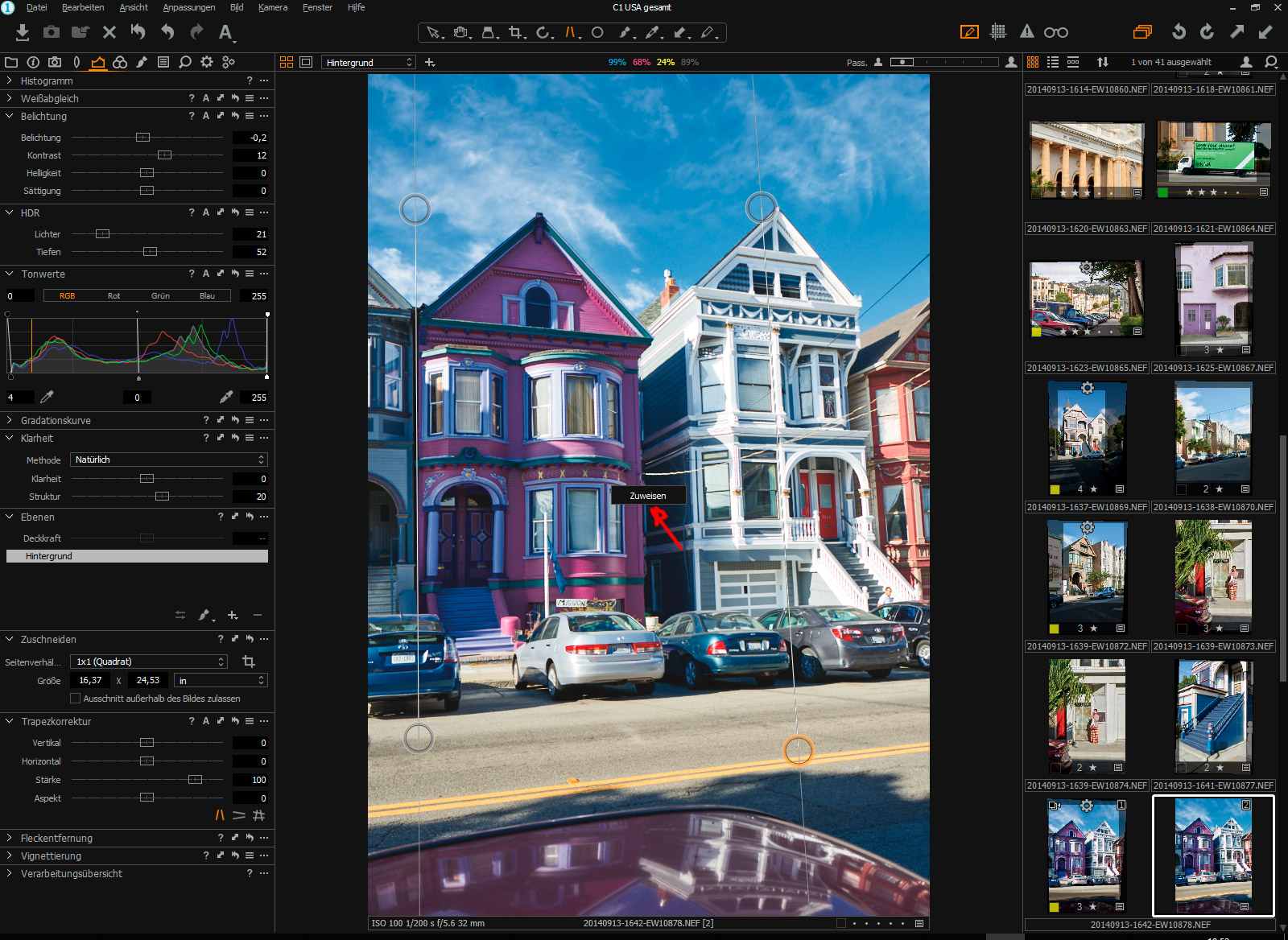Image resolution: width=1288 pixels, height=940 pixels.
Task: Collapse the Belichtung panel
Action: (x=10, y=116)
